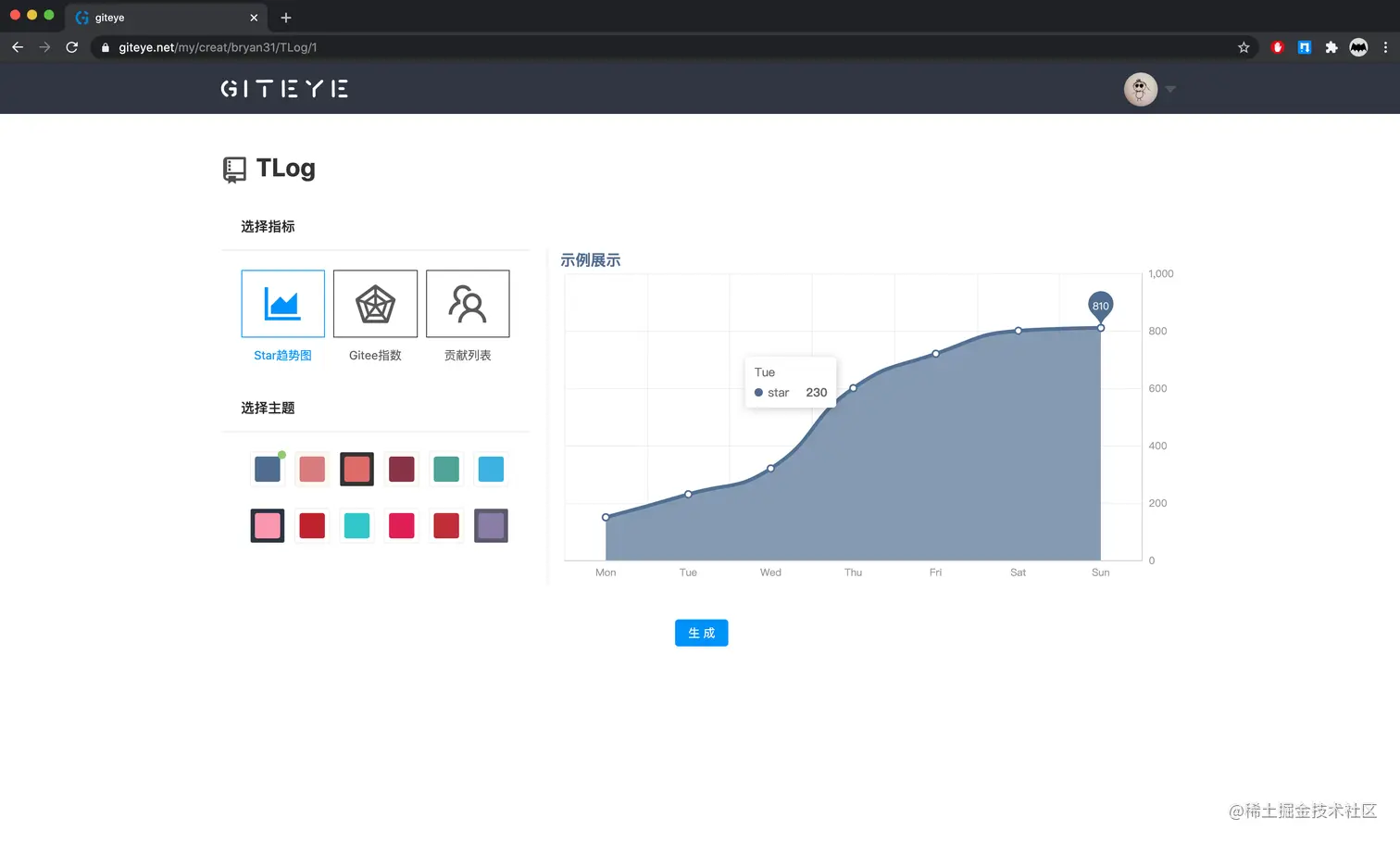Click the Gitee指数 label

375,356
